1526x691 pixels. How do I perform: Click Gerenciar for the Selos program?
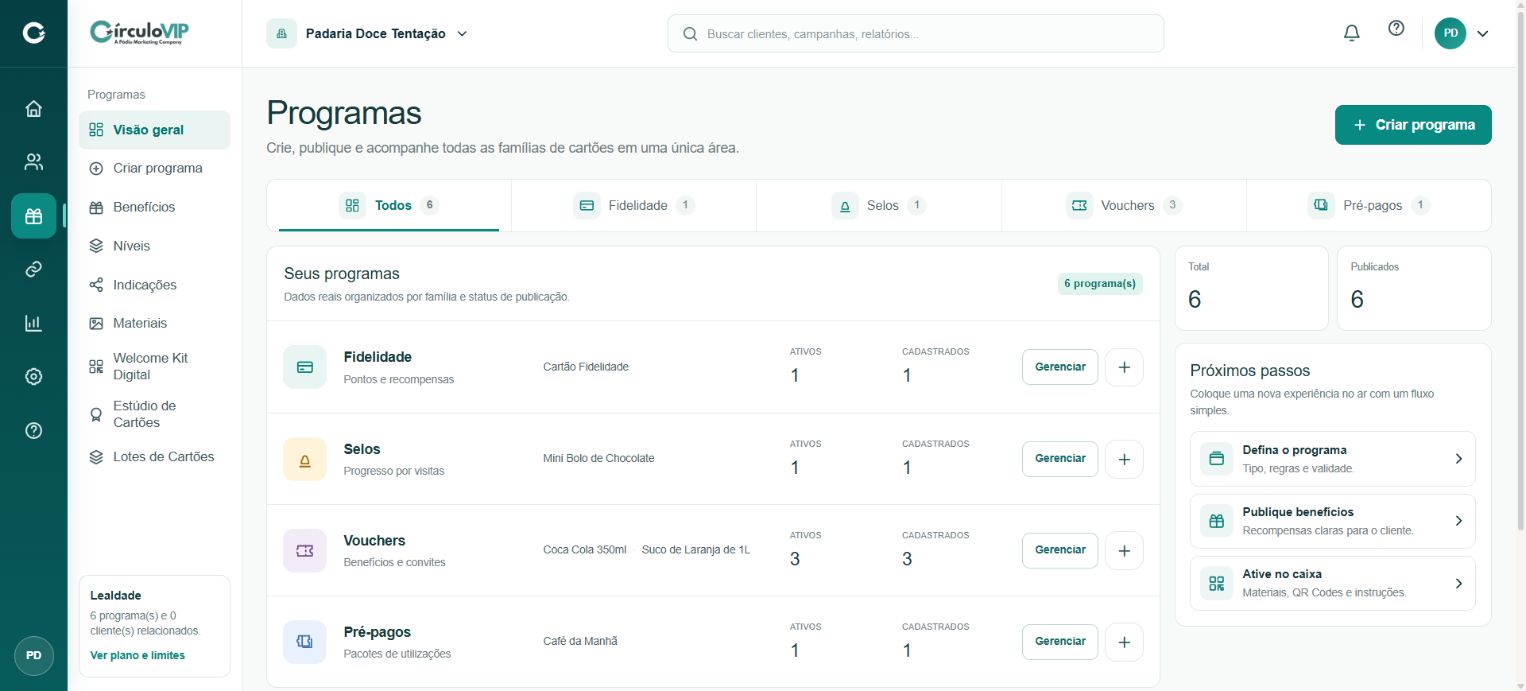tap(1060, 459)
